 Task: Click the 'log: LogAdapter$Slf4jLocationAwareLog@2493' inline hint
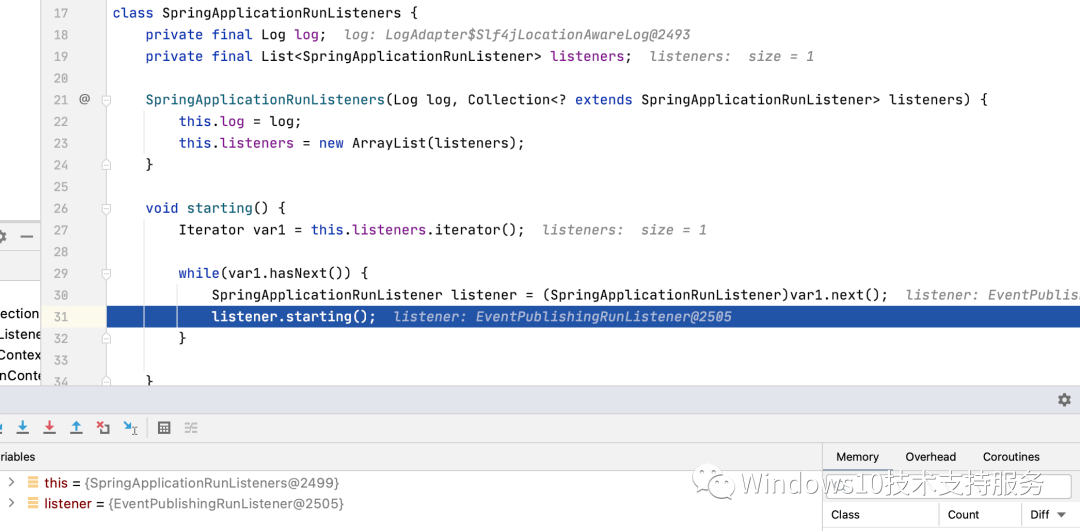517,34
